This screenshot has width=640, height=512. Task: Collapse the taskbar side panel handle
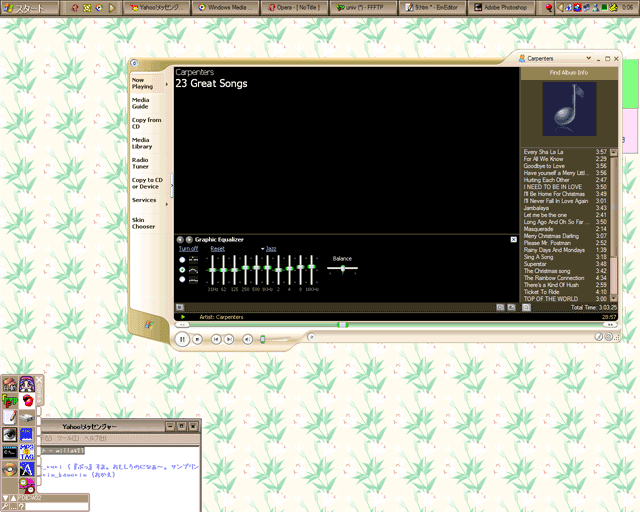[172, 186]
